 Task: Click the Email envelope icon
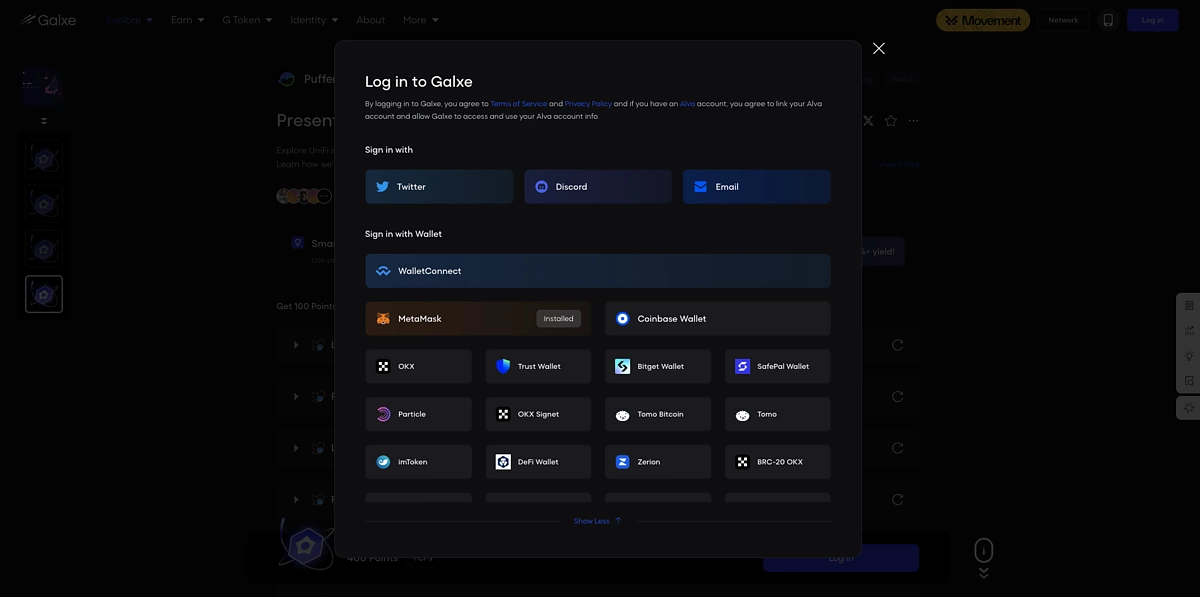(700, 187)
